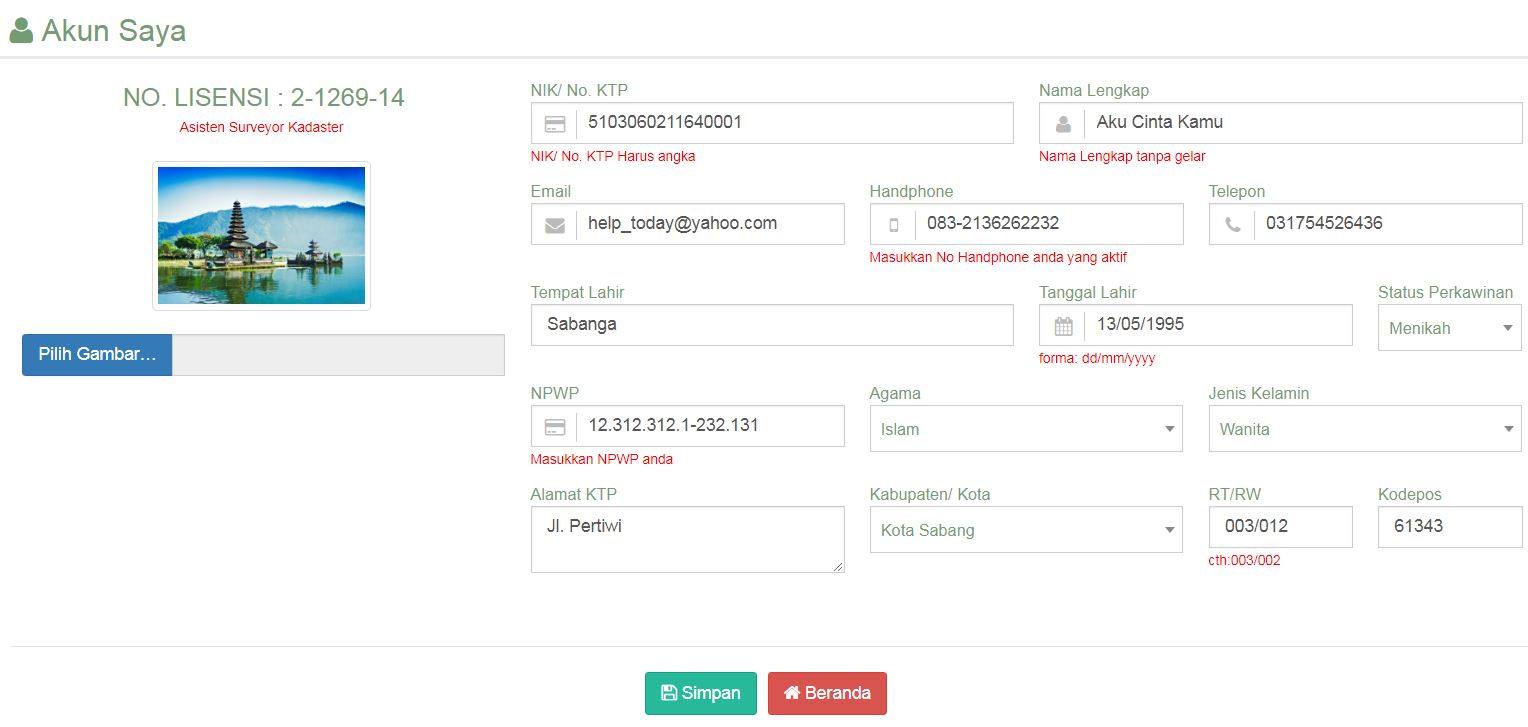1528x727 pixels.
Task: Click into the Tempat Lahir text field
Action: 771,325
